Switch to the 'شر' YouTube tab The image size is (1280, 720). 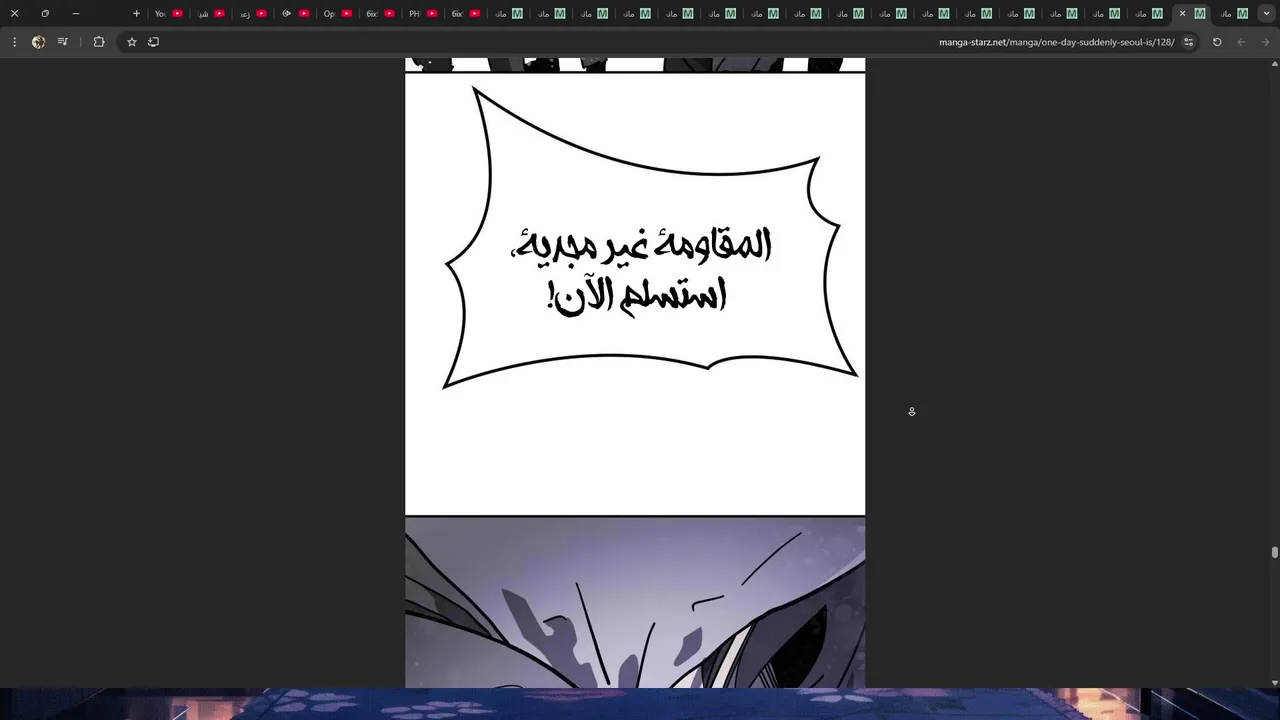(x=211, y=14)
